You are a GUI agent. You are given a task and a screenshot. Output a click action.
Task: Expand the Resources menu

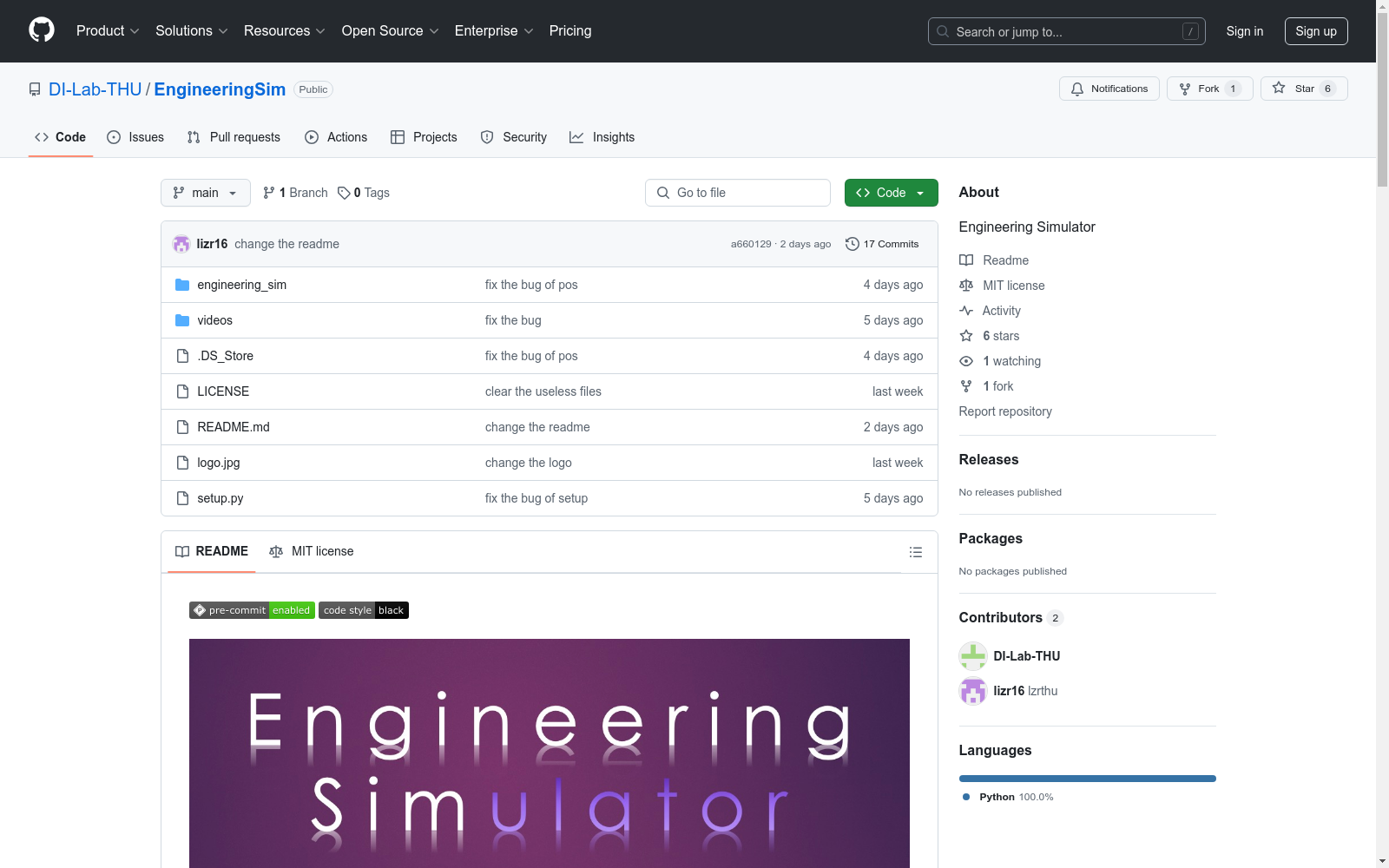(x=284, y=30)
